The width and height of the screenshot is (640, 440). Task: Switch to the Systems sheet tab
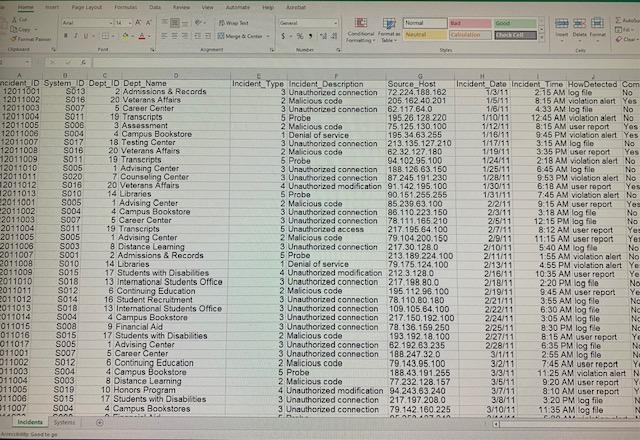click(64, 422)
